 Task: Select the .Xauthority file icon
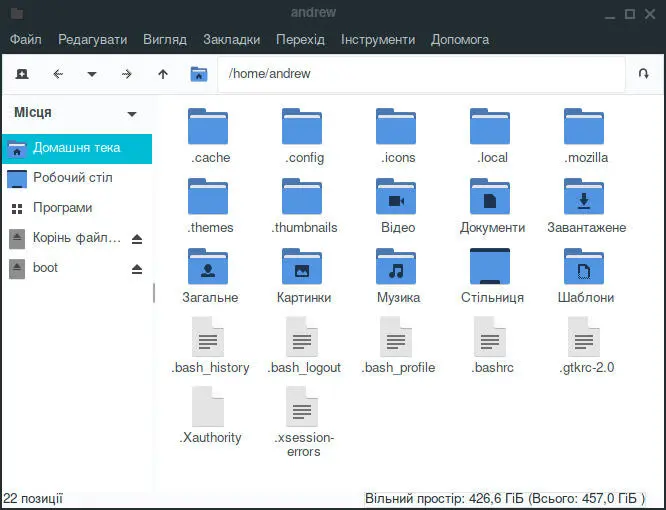point(208,407)
